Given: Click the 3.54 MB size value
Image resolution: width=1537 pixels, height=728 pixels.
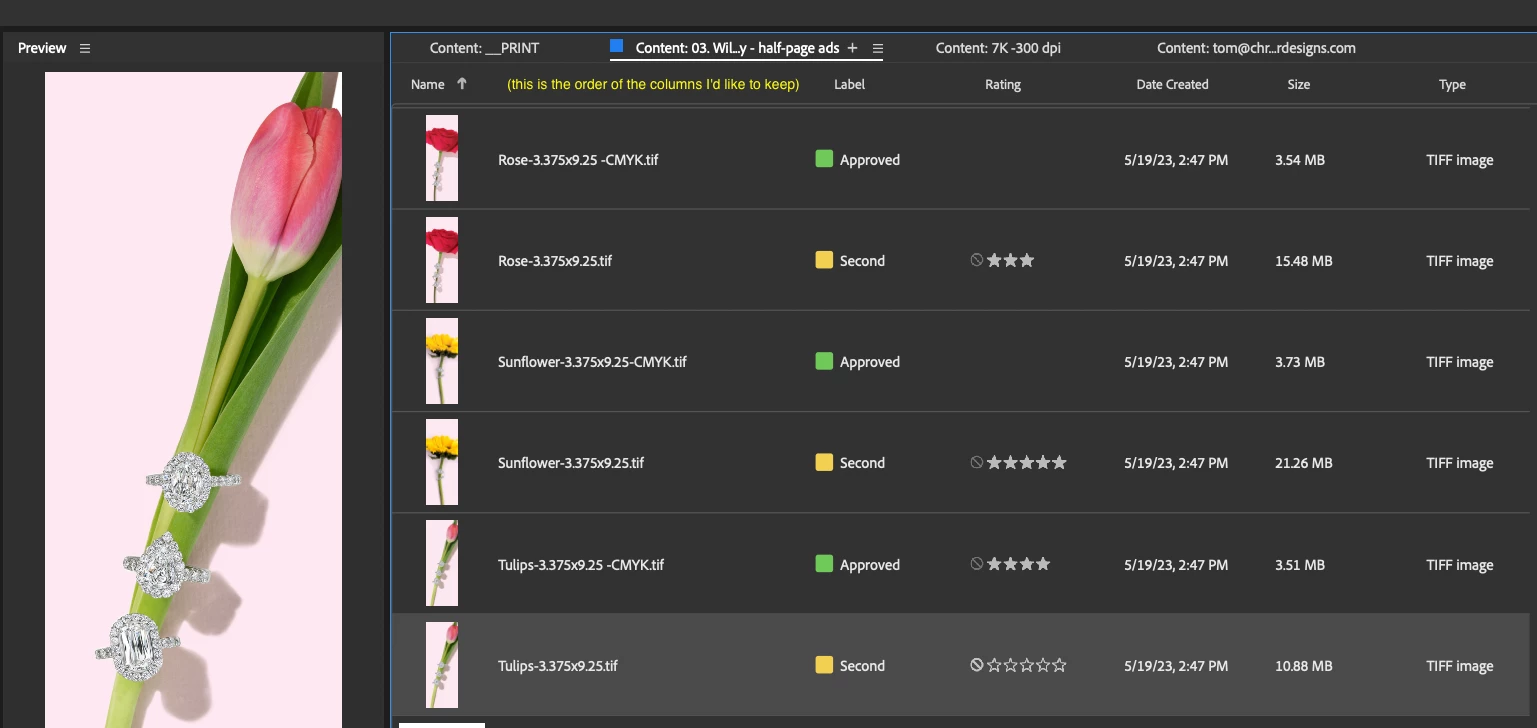Looking at the screenshot, I should tap(1300, 160).
